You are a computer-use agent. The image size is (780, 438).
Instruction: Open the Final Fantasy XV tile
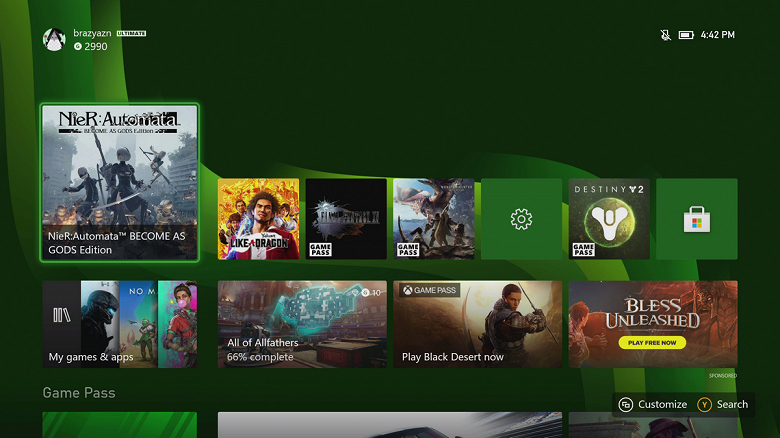tap(346, 219)
